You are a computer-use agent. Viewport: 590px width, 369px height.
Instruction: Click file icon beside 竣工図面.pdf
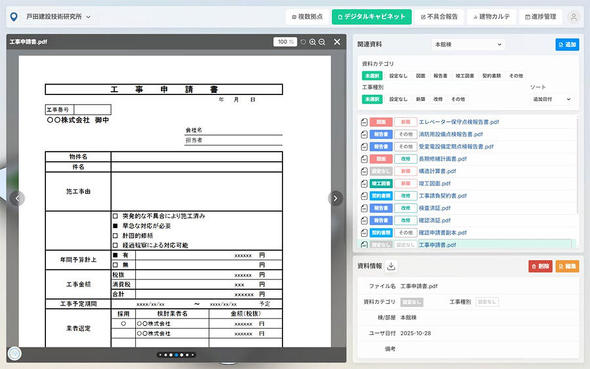click(364, 184)
